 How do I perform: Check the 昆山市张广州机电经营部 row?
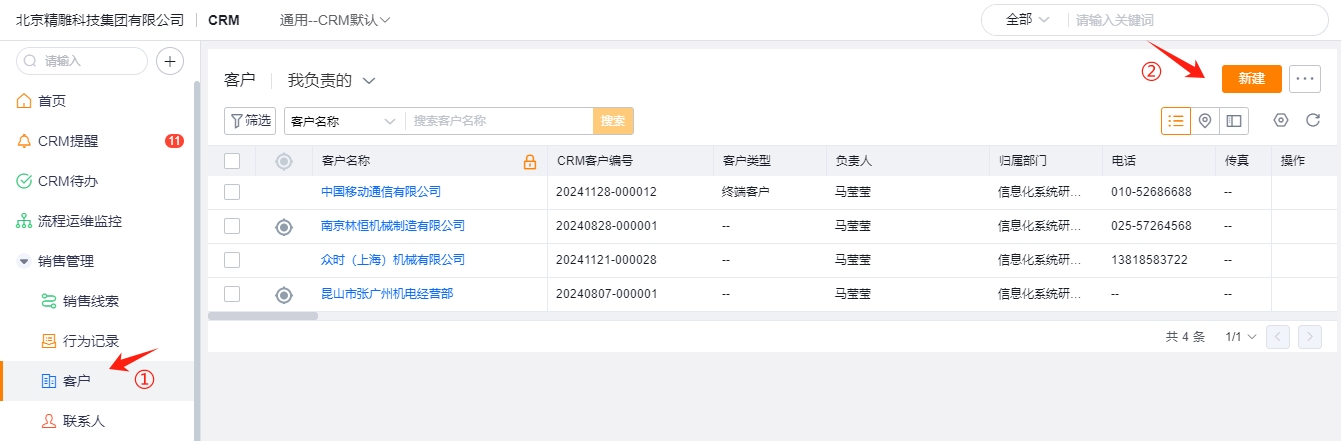[232, 294]
